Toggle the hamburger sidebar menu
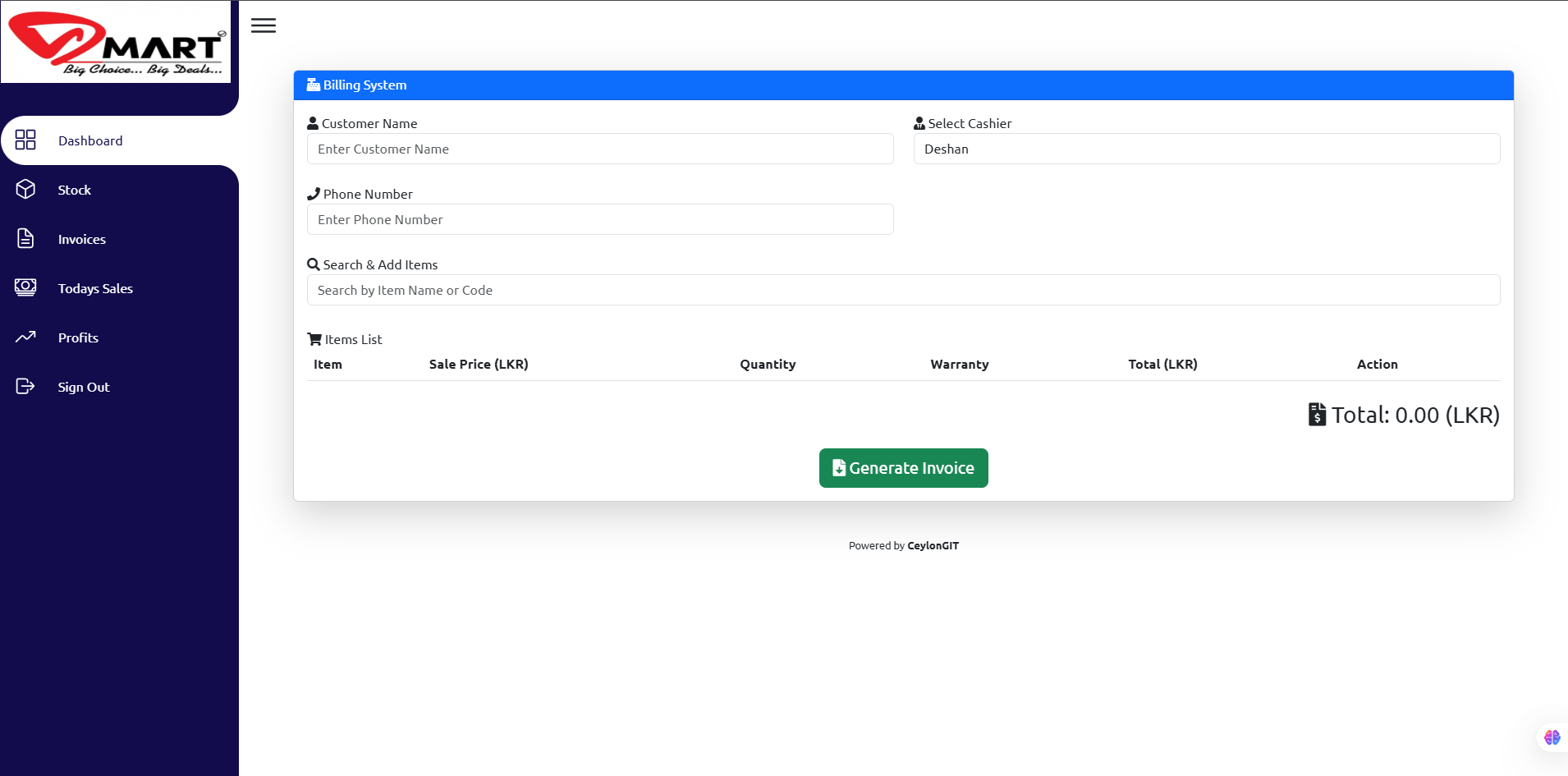 click(x=264, y=25)
